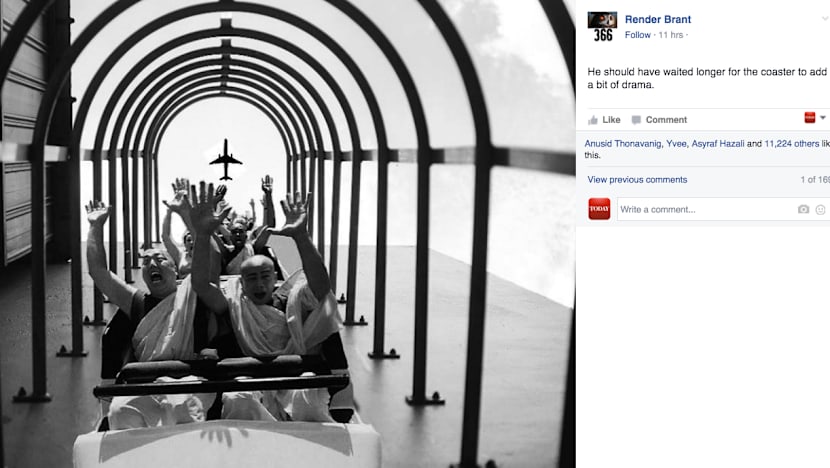Open Yvee's profile link
The width and height of the screenshot is (830, 468).
point(676,143)
